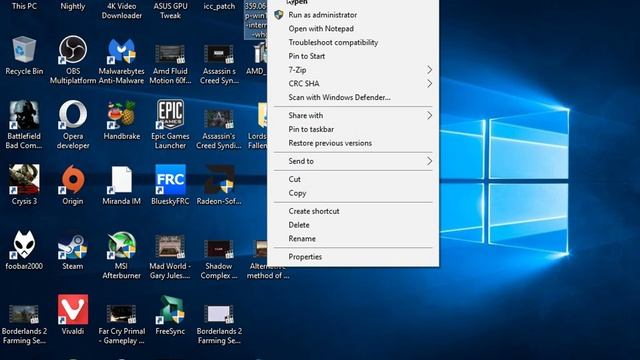The height and width of the screenshot is (360, 640).
Task: Select Malwarebytes Anti-Malware desktop icon
Action: click(x=121, y=51)
